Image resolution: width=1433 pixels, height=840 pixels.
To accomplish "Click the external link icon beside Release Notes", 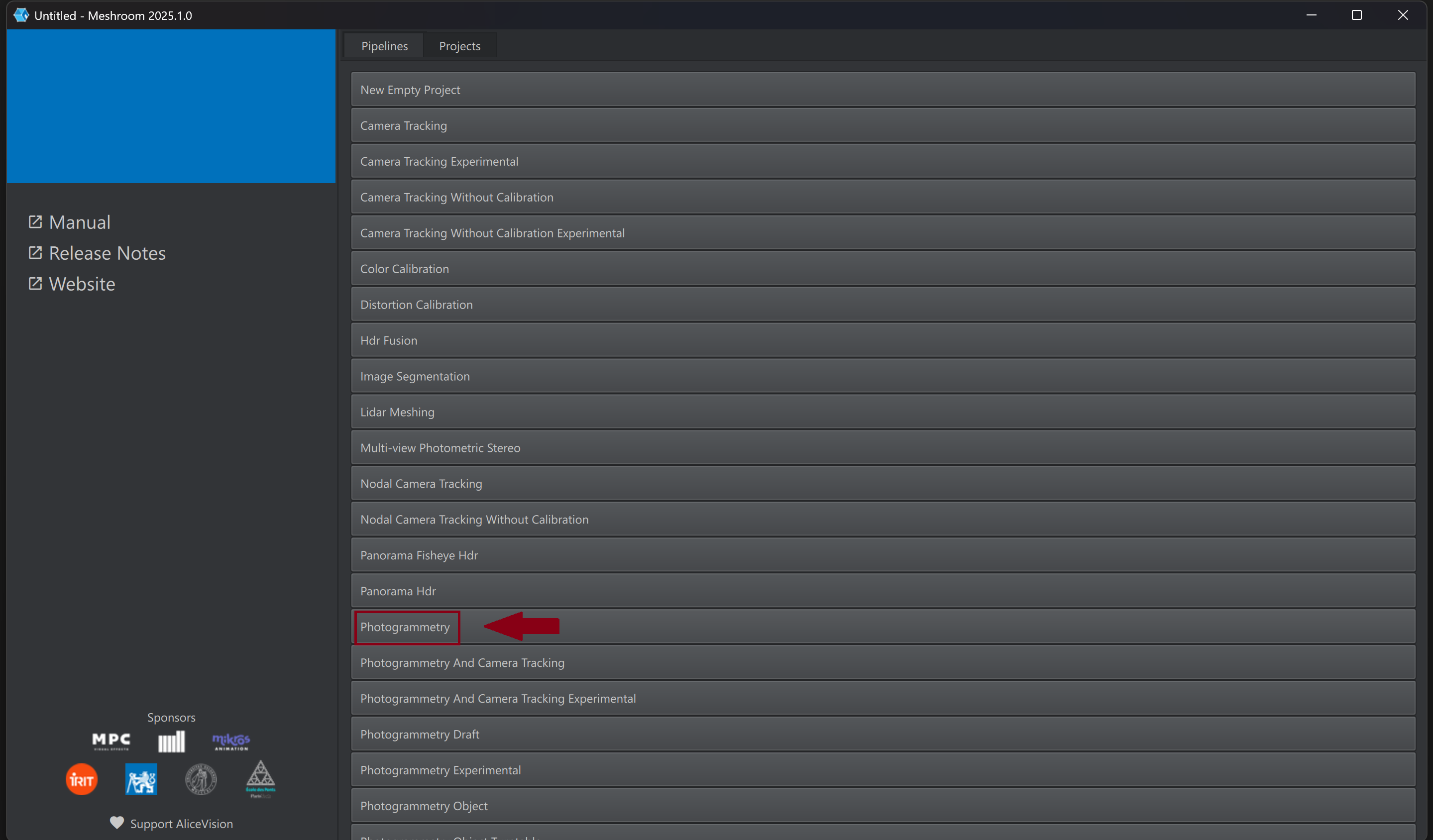I will pos(35,252).
